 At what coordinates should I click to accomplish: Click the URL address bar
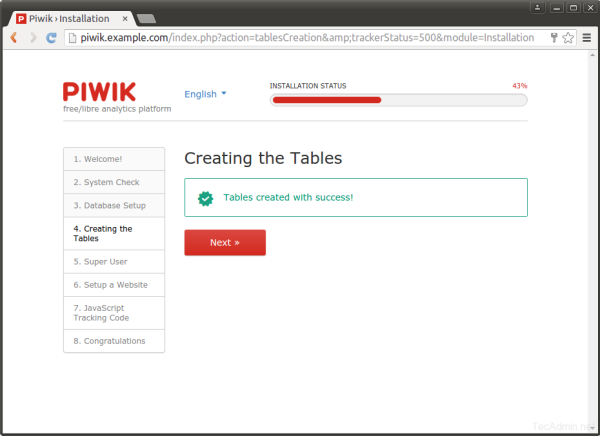click(300, 38)
